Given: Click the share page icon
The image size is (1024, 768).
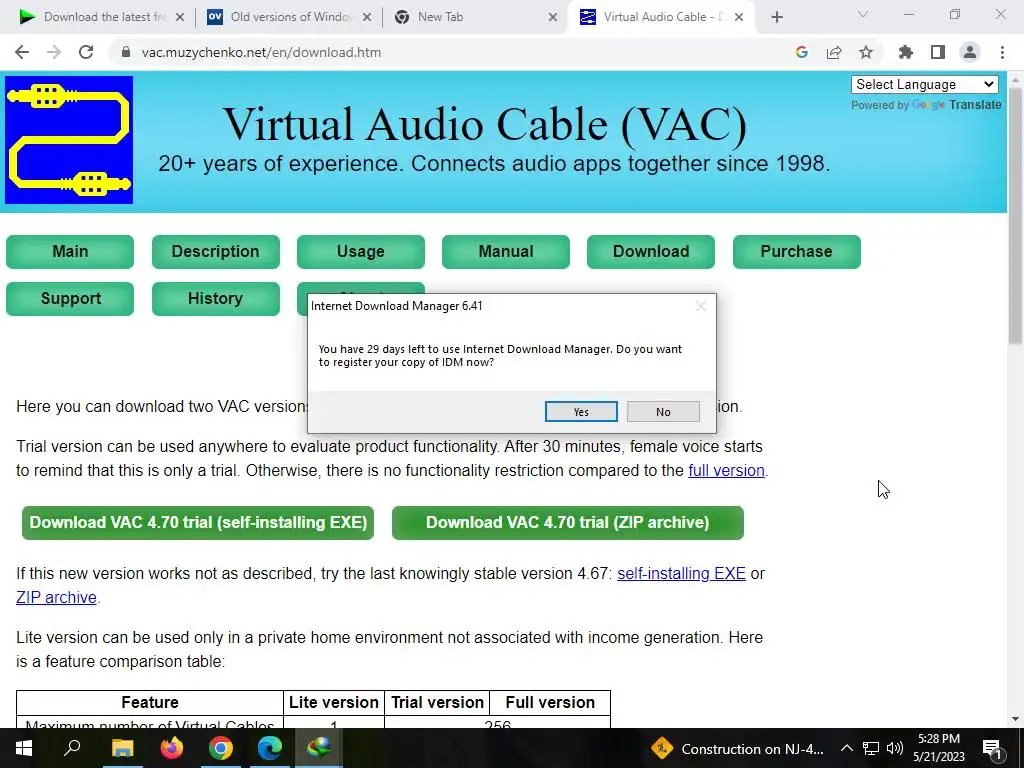Looking at the screenshot, I should [x=834, y=52].
